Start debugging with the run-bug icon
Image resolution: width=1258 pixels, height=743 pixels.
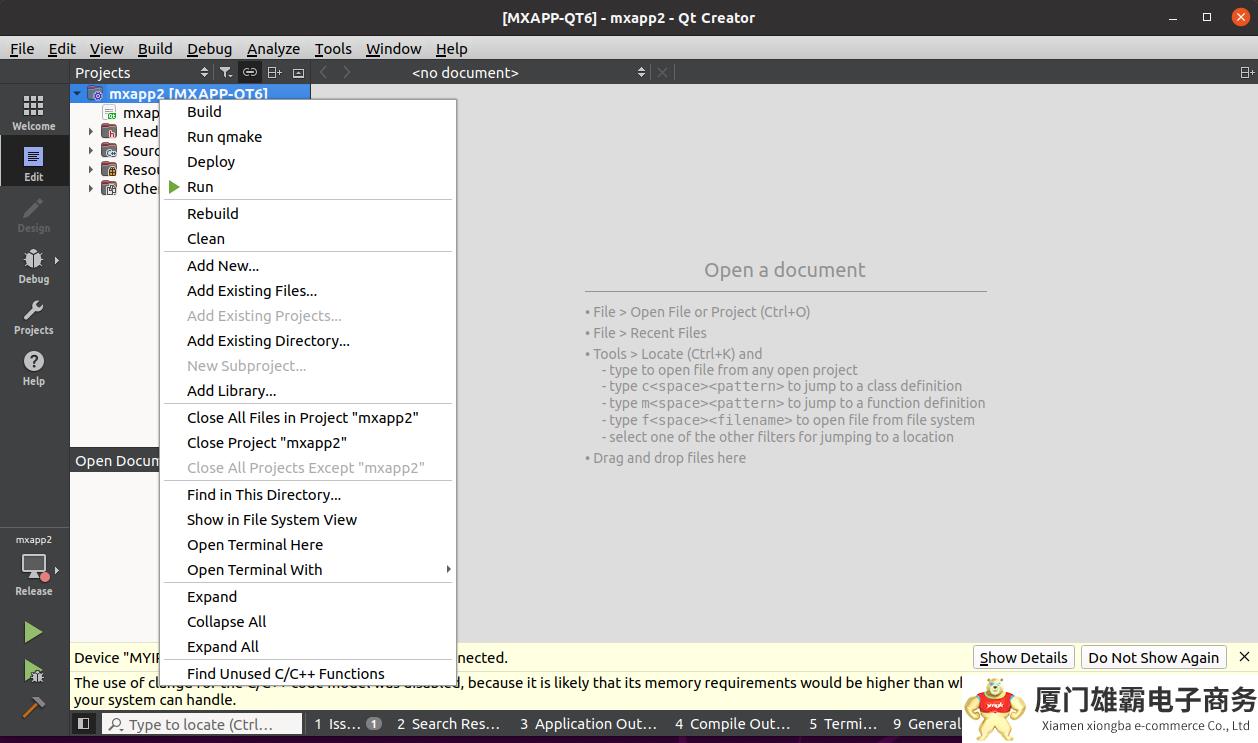pyautogui.click(x=33, y=670)
